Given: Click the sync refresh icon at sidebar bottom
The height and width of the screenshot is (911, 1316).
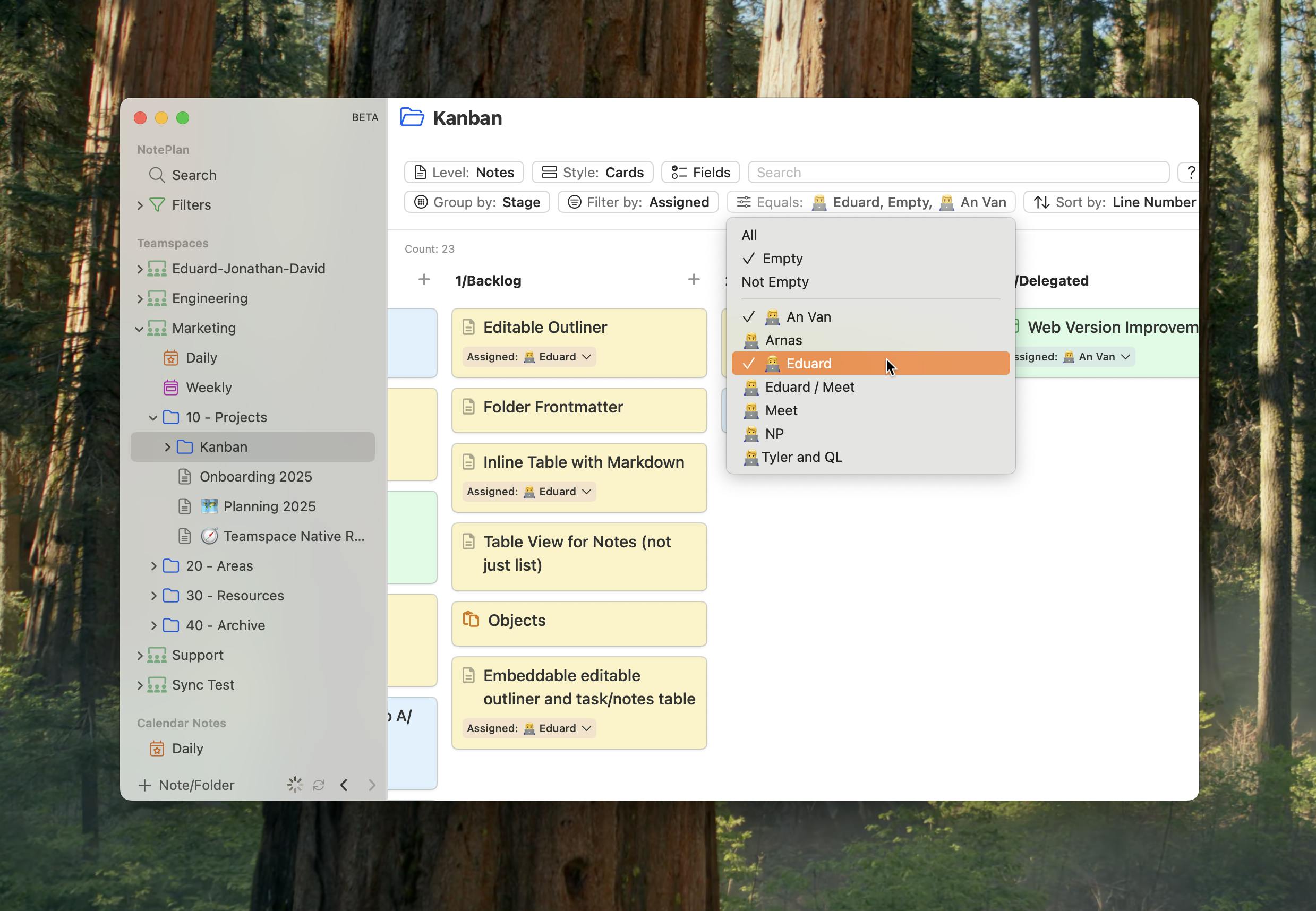Looking at the screenshot, I should pyautogui.click(x=319, y=785).
